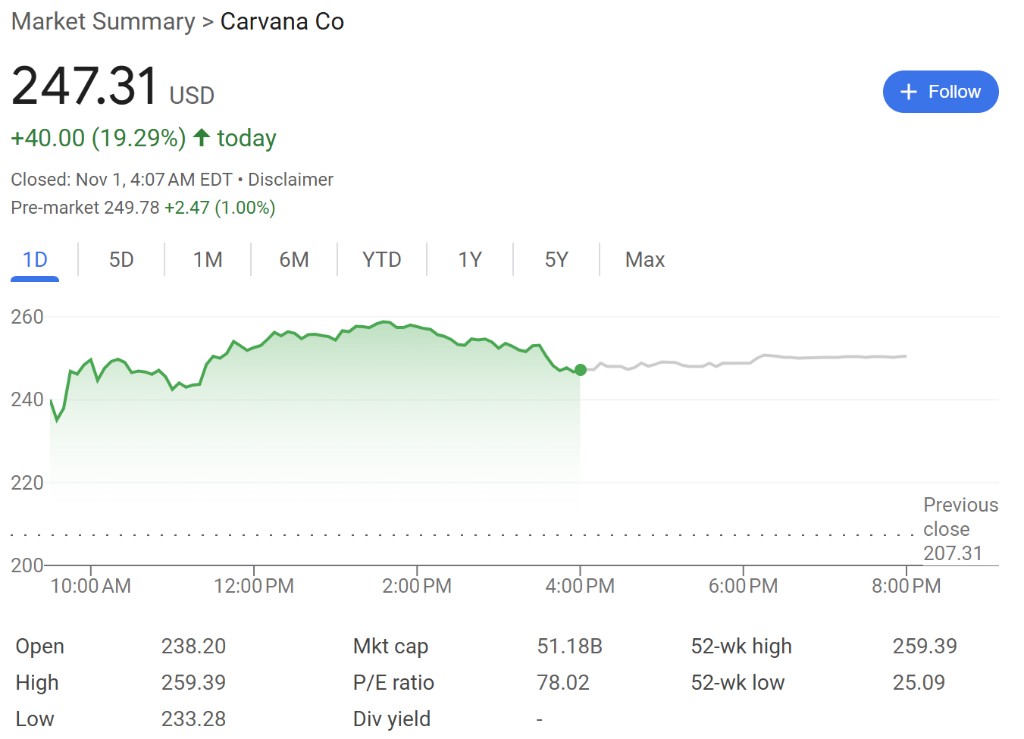Click the pre-market price 249.78
This screenshot has height=739, width=1024.
[x=131, y=208]
